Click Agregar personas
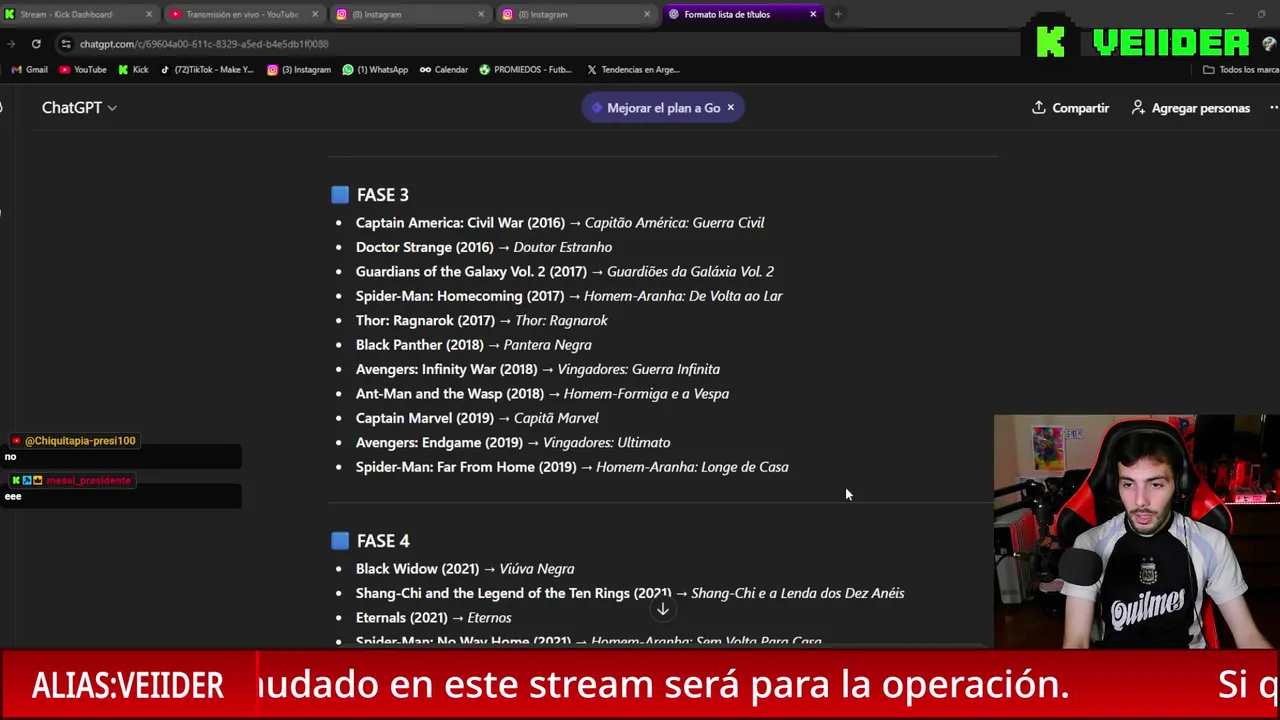The width and height of the screenshot is (1280, 720). click(1190, 108)
